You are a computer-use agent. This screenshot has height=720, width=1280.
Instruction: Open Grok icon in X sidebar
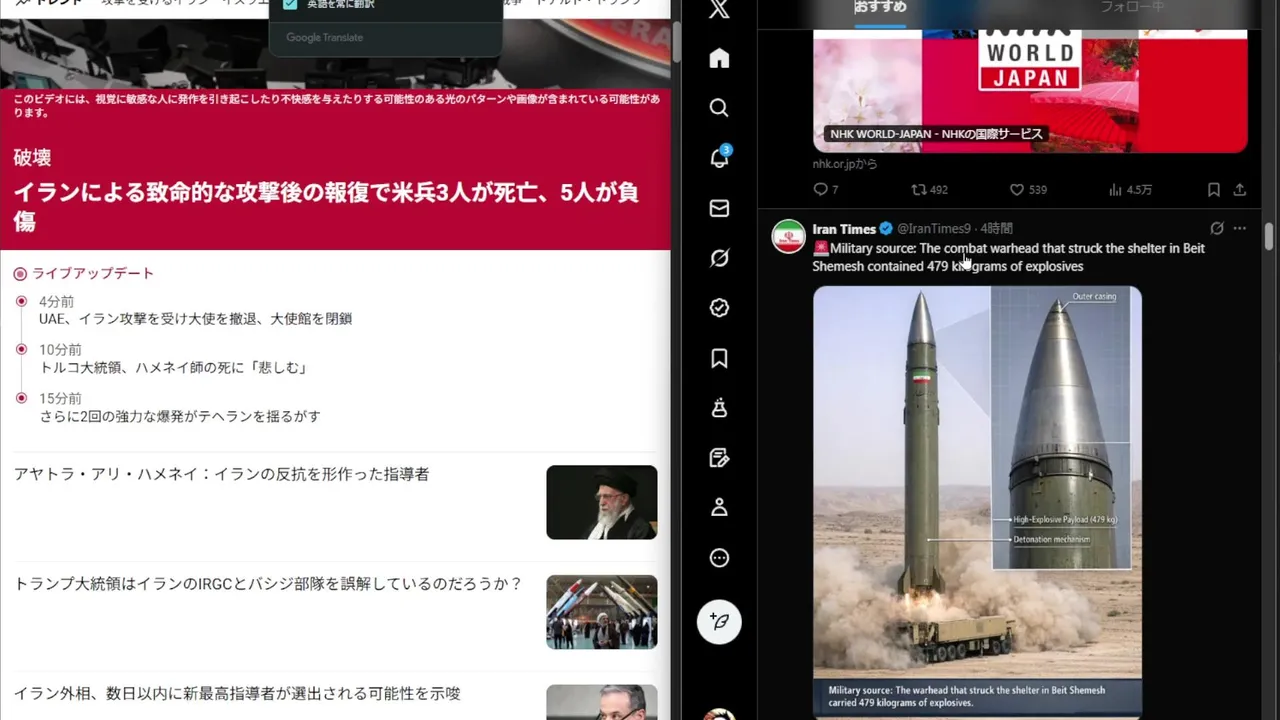pos(719,258)
